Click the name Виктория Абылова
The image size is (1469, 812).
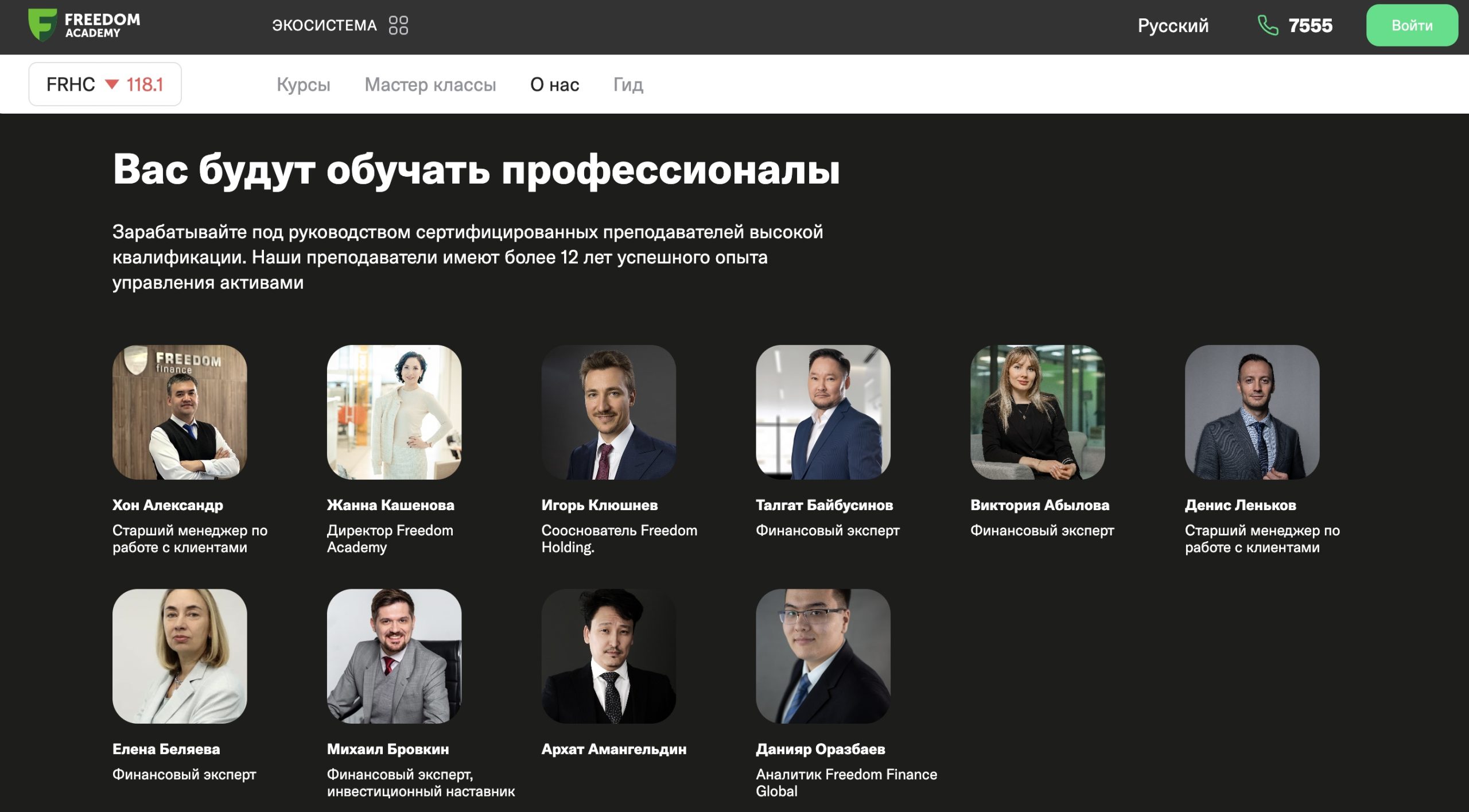point(1040,505)
